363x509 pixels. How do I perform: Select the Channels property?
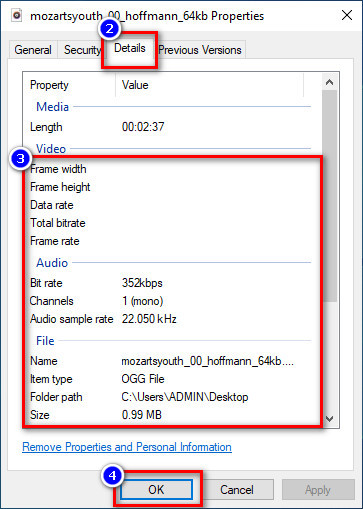[52, 301]
